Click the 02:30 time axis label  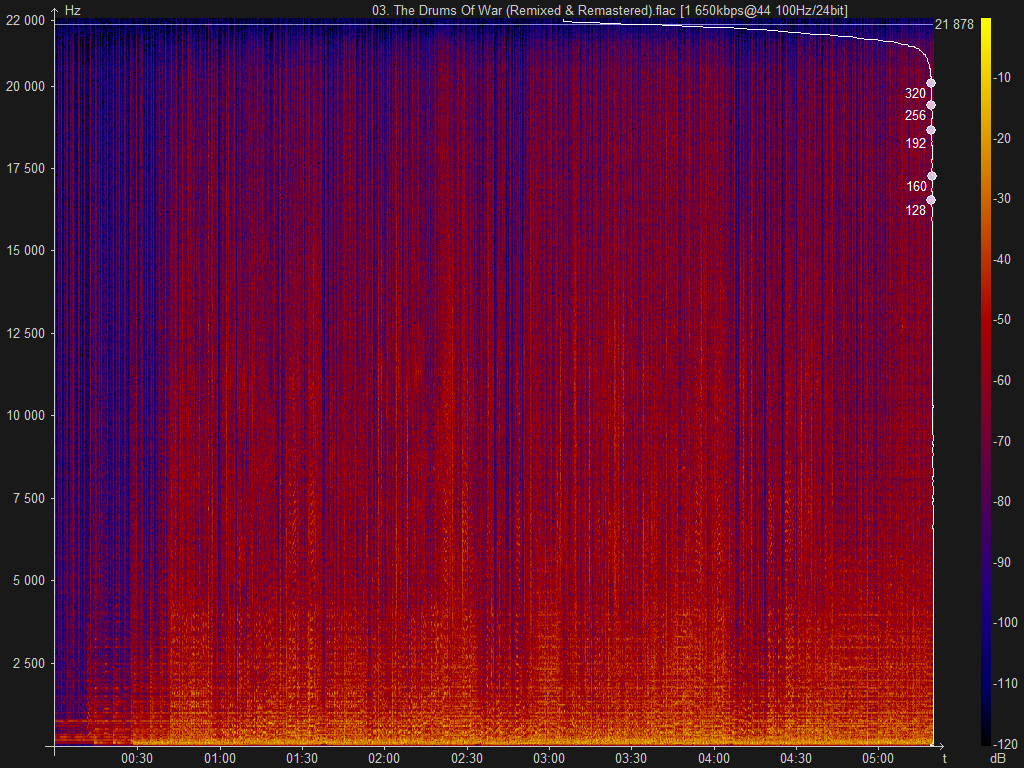pyautogui.click(x=467, y=758)
